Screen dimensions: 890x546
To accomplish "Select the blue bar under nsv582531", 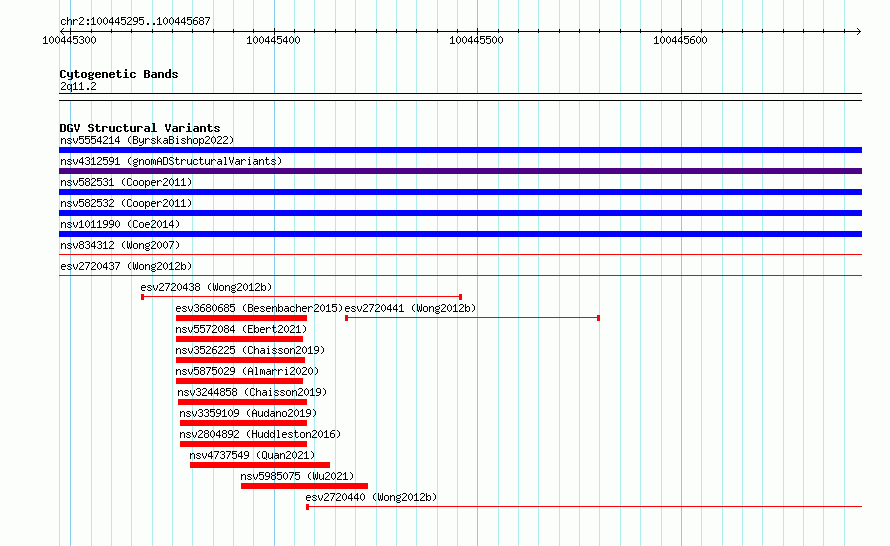I will pos(460,192).
